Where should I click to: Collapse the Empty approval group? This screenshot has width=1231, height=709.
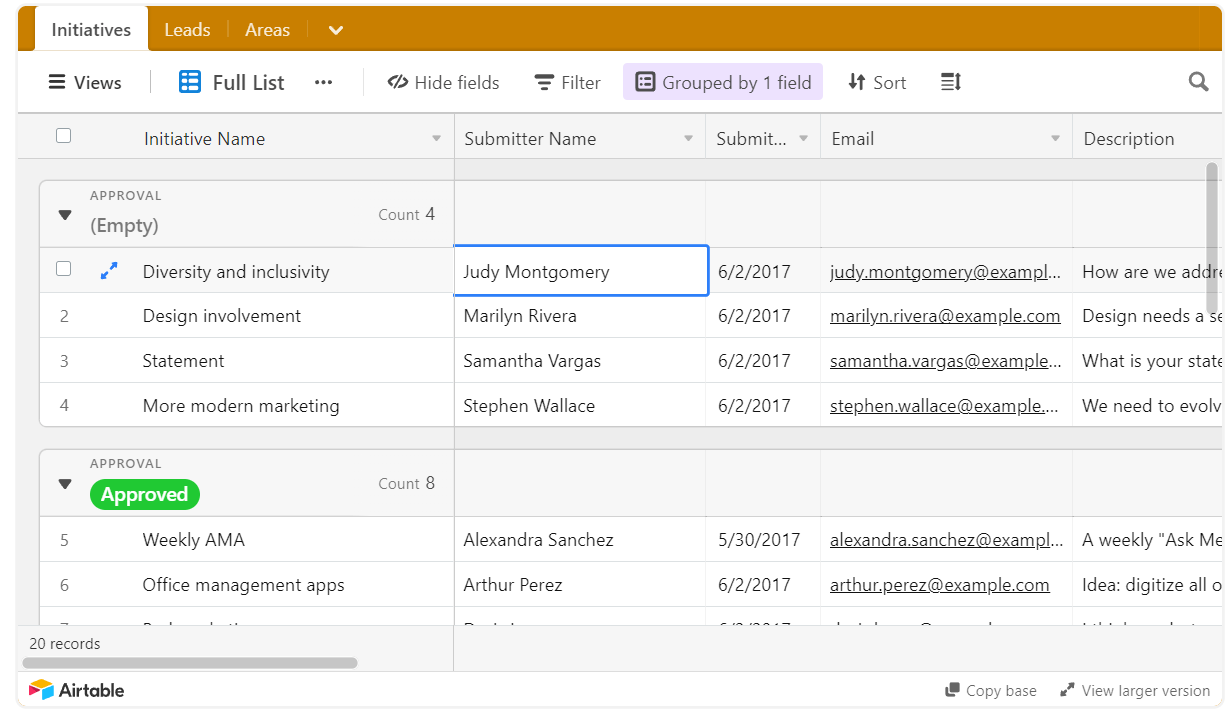tap(64, 214)
